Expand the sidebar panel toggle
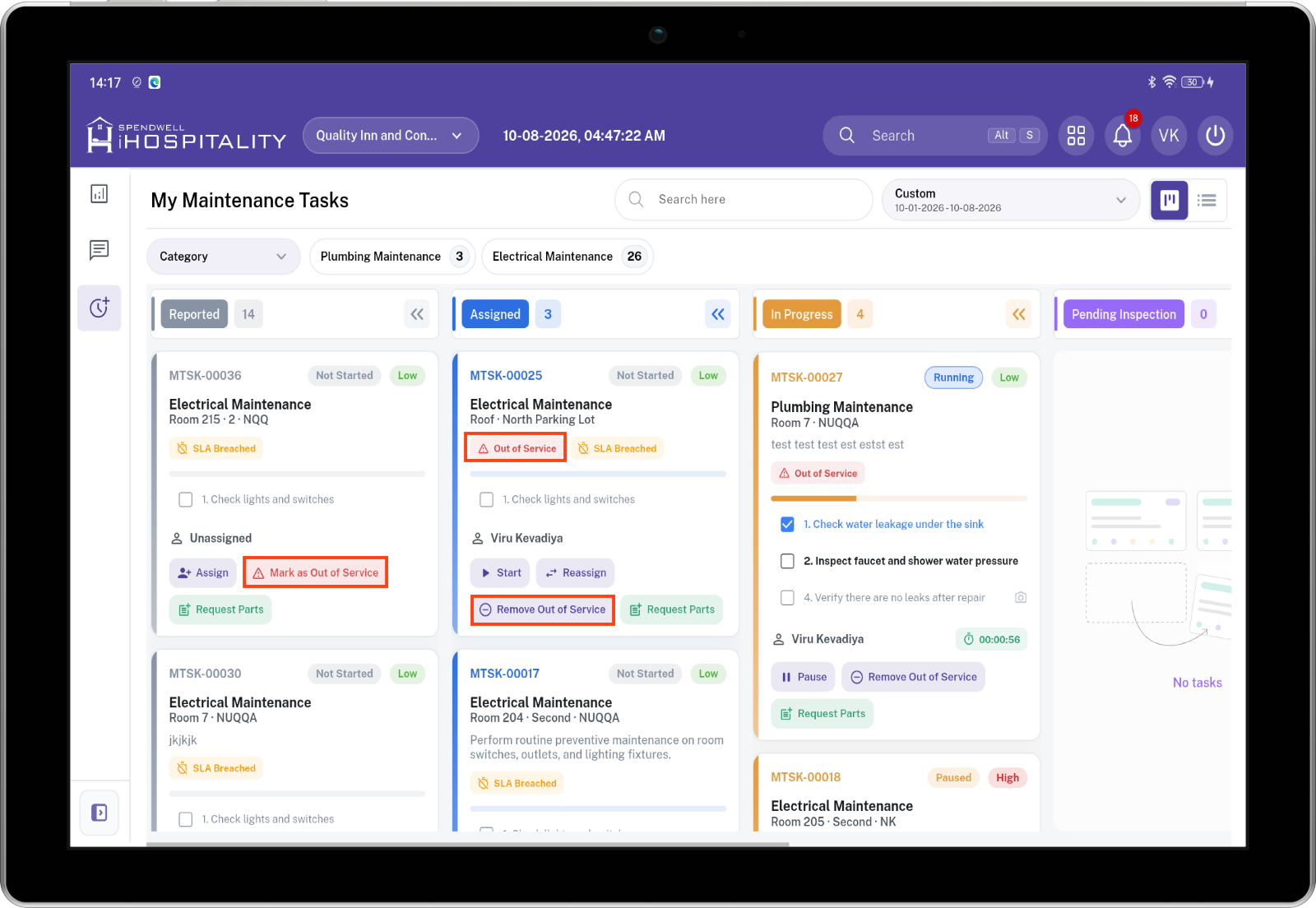This screenshot has height=908, width=1316. (x=100, y=813)
